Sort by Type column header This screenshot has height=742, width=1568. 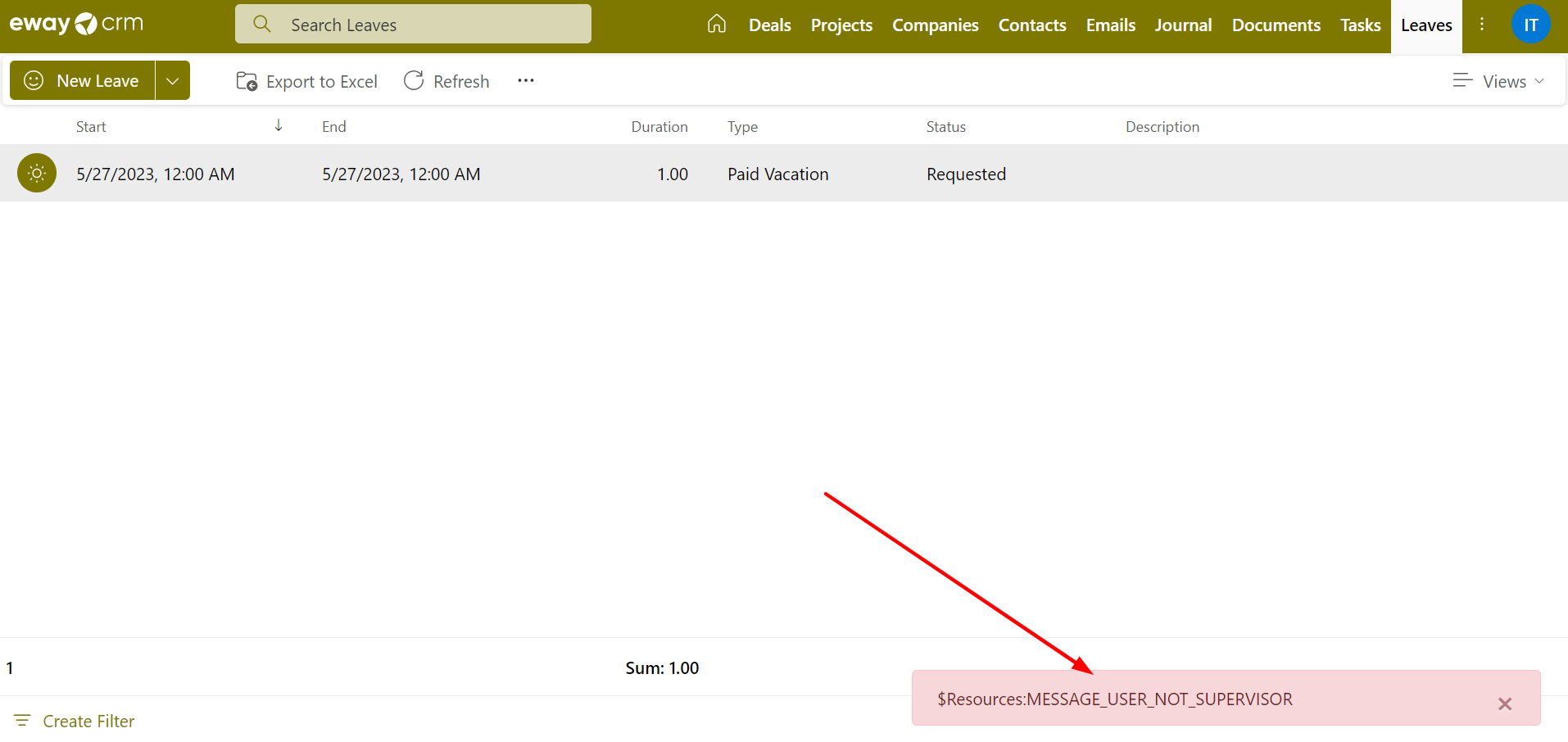click(x=742, y=126)
